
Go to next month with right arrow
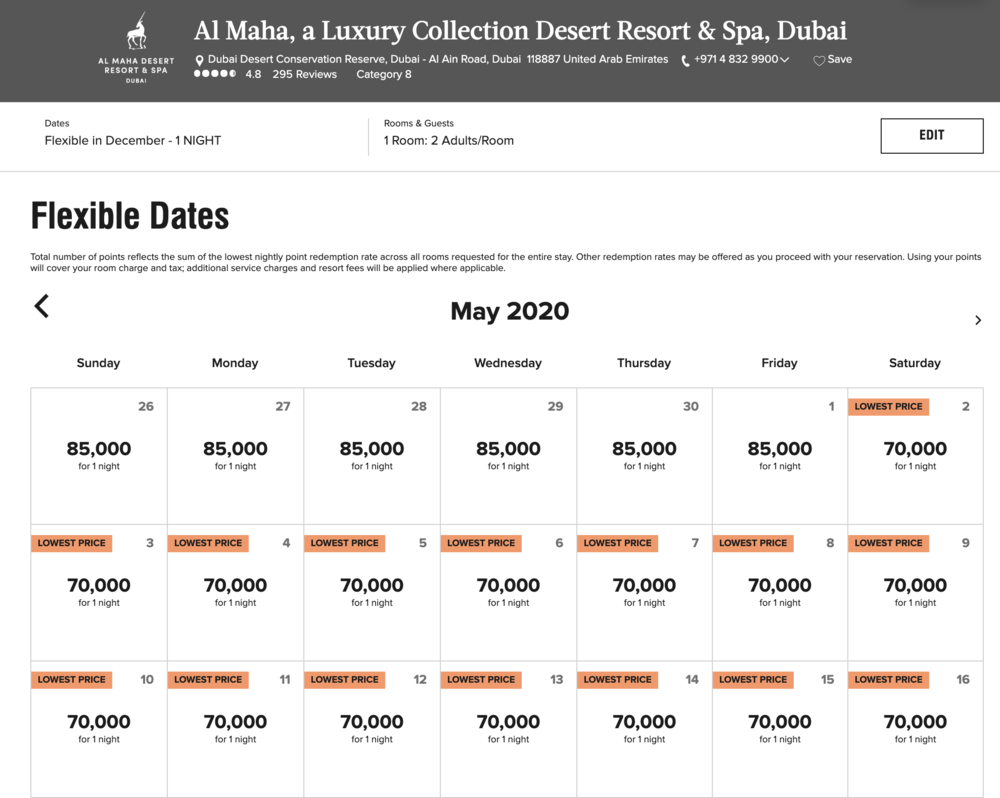tap(977, 320)
